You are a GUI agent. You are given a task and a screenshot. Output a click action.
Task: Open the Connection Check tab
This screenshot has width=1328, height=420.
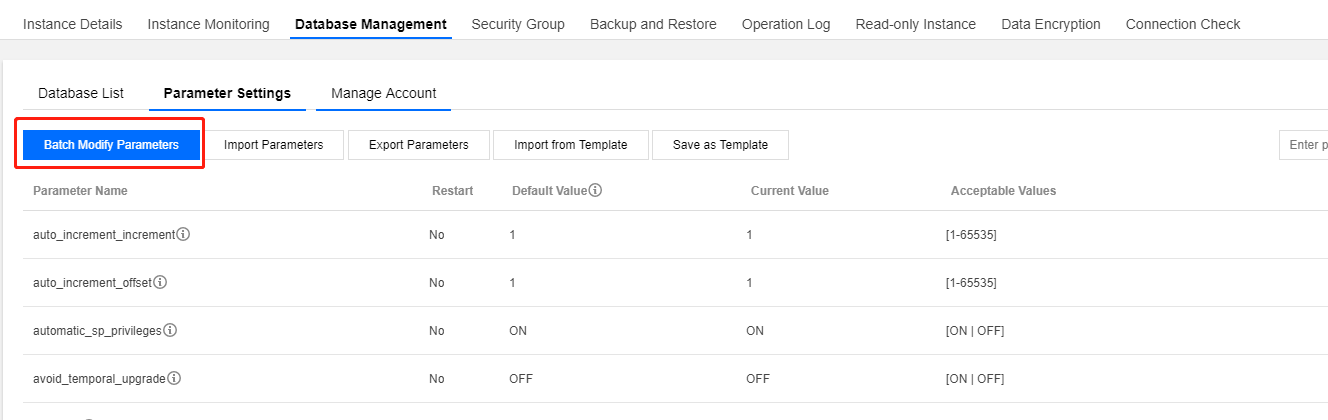[x=1183, y=24]
